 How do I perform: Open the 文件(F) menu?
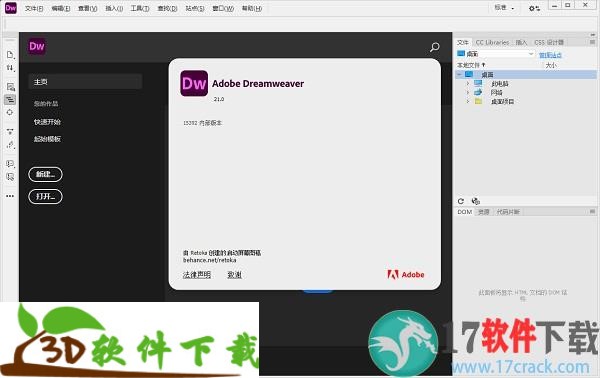click(34, 8)
